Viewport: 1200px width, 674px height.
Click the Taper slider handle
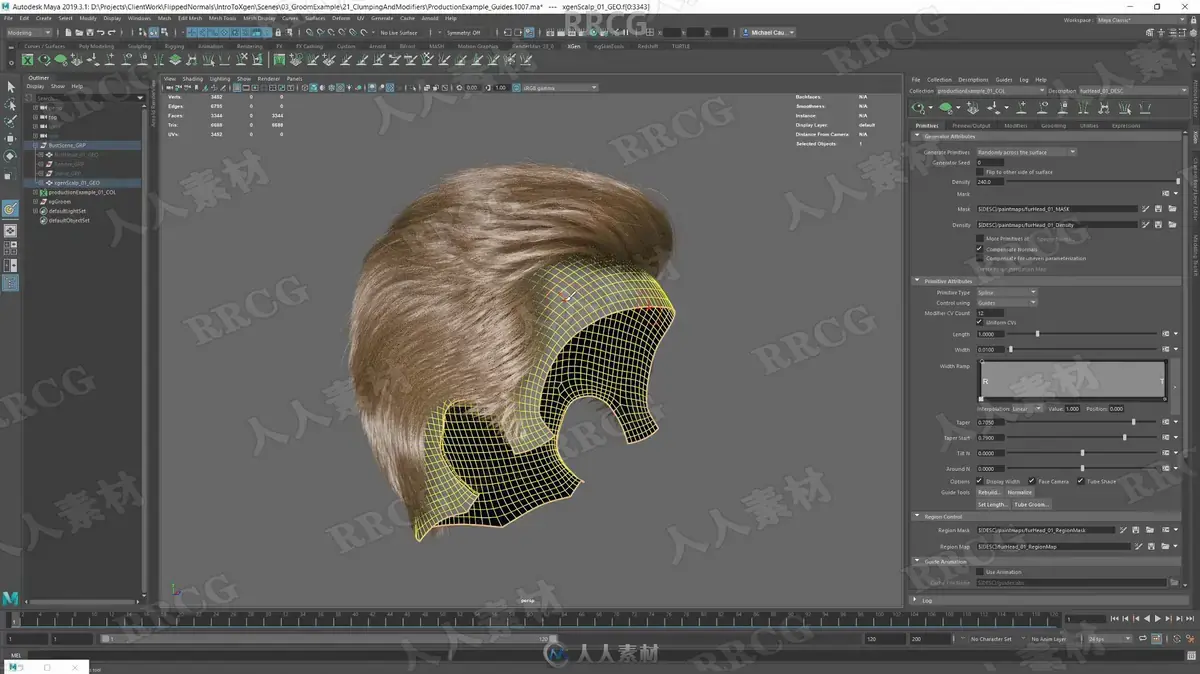coord(1134,422)
